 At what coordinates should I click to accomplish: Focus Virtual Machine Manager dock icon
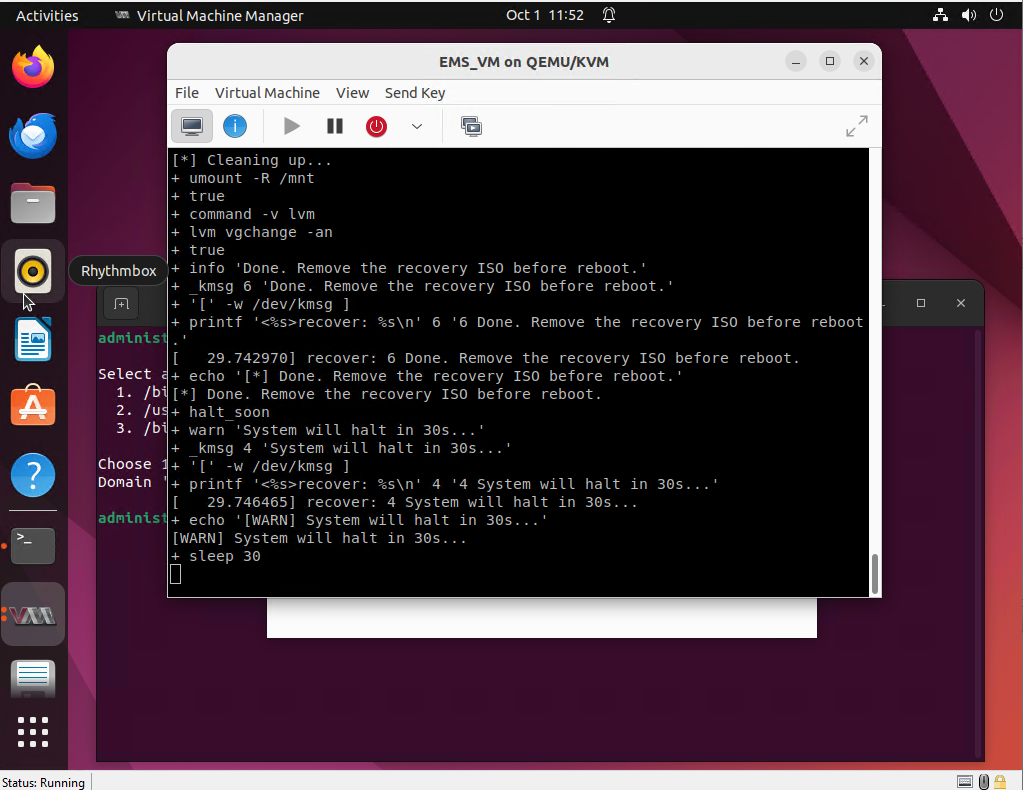click(33, 615)
